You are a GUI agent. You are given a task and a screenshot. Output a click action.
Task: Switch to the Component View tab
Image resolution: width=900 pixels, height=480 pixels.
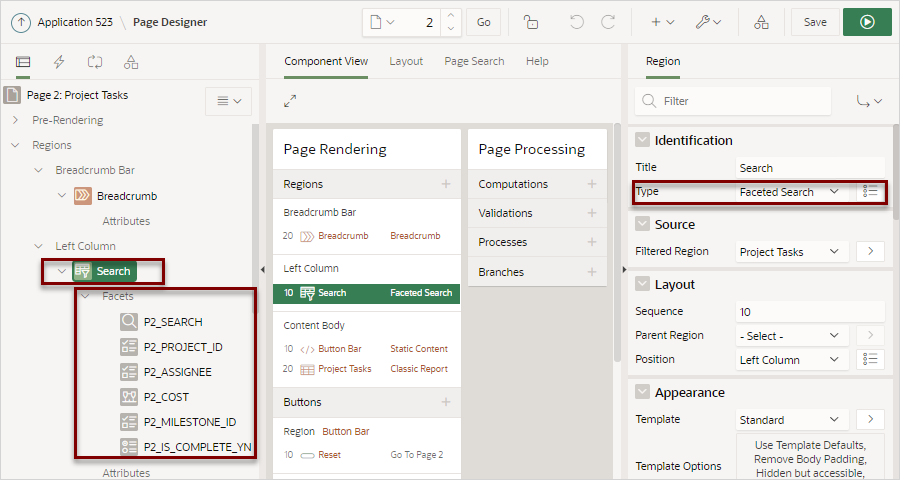pos(326,61)
